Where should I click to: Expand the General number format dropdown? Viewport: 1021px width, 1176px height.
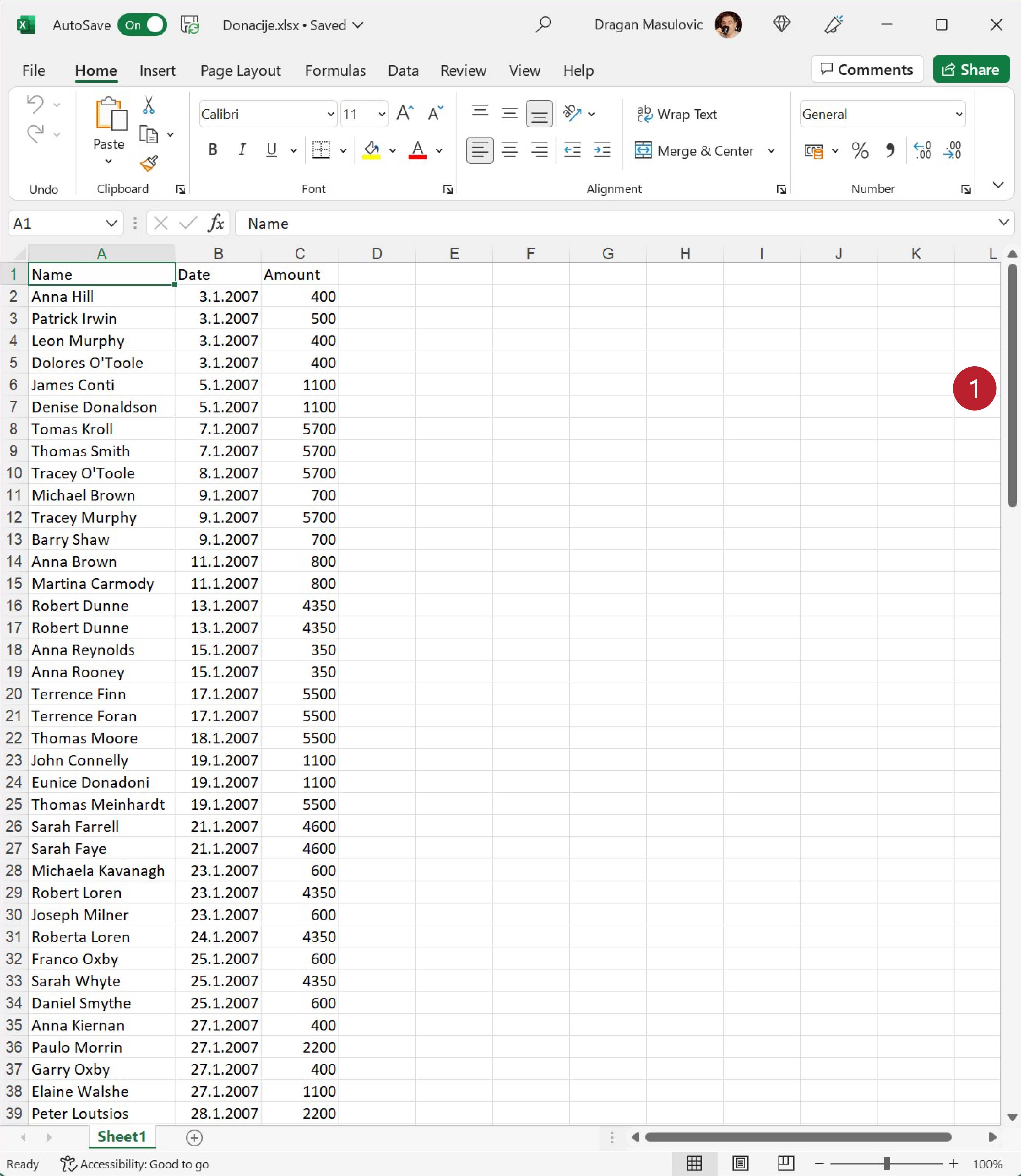(x=959, y=114)
